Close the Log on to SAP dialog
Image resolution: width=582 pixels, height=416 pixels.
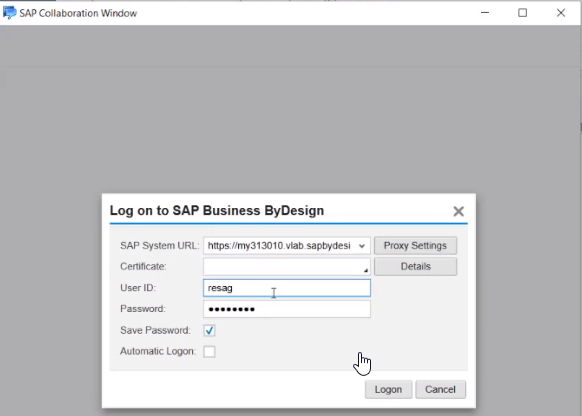pos(458,212)
